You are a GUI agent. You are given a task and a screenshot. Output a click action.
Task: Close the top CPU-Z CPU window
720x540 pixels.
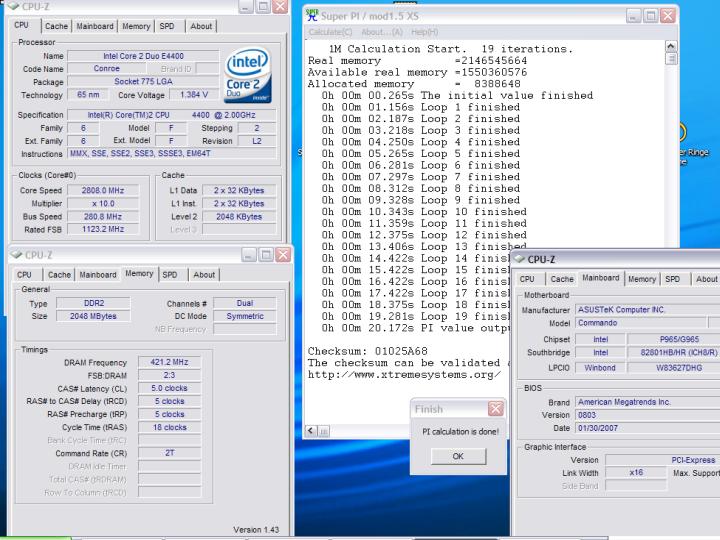[x=280, y=6]
